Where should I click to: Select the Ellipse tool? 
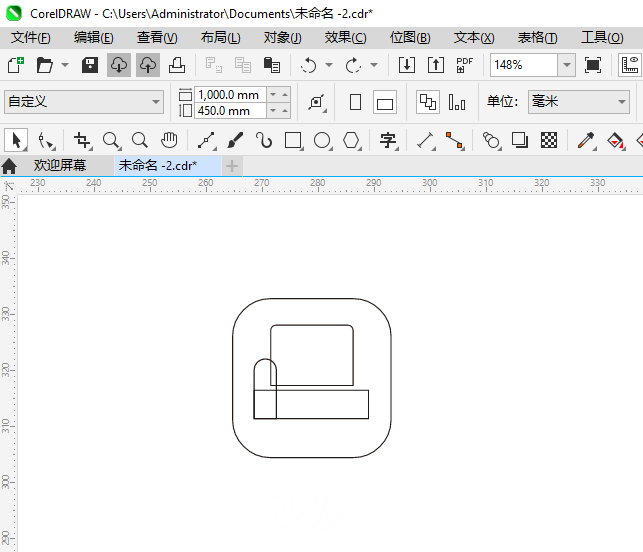(322, 140)
